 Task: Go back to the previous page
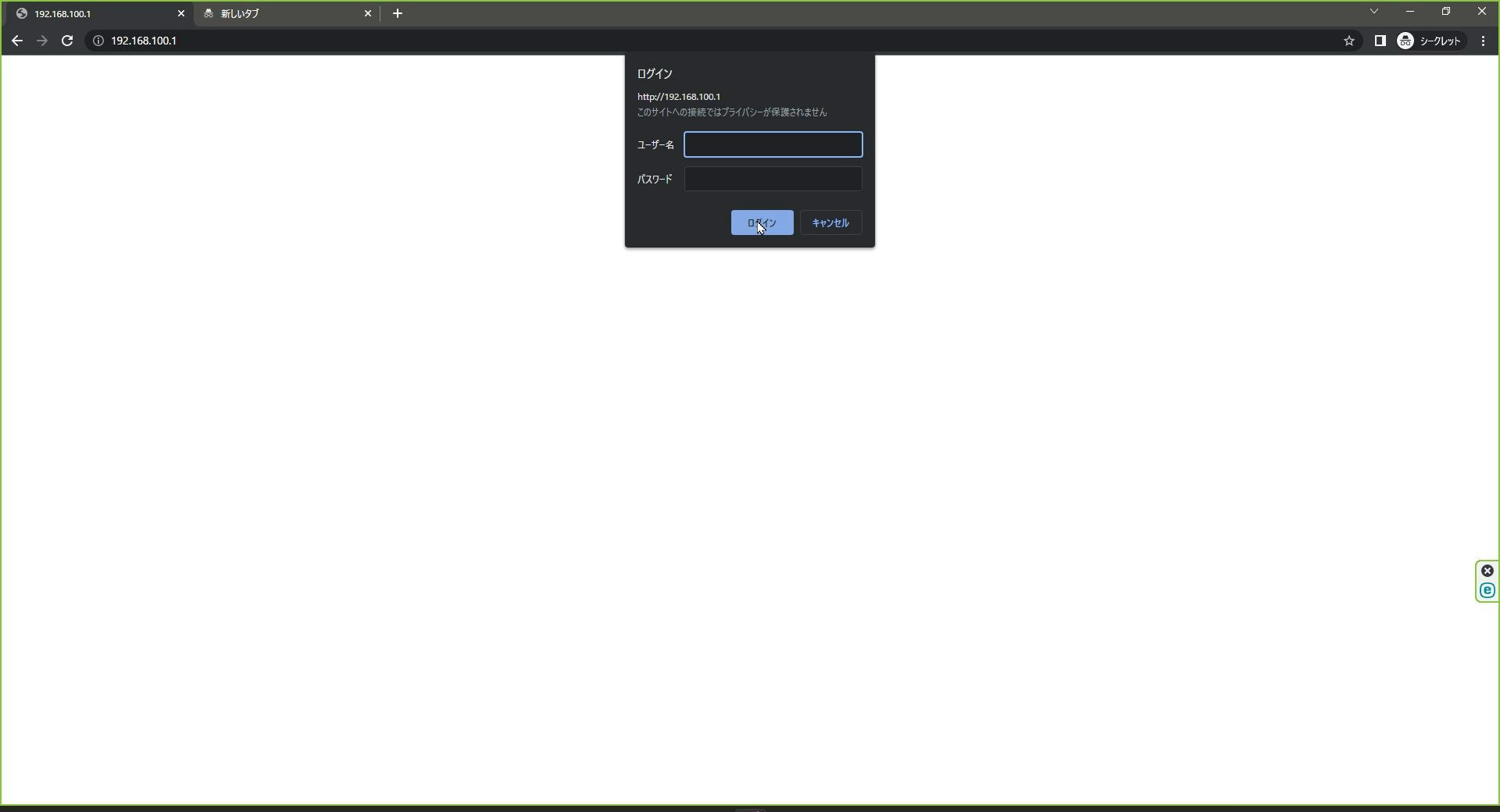[17, 41]
